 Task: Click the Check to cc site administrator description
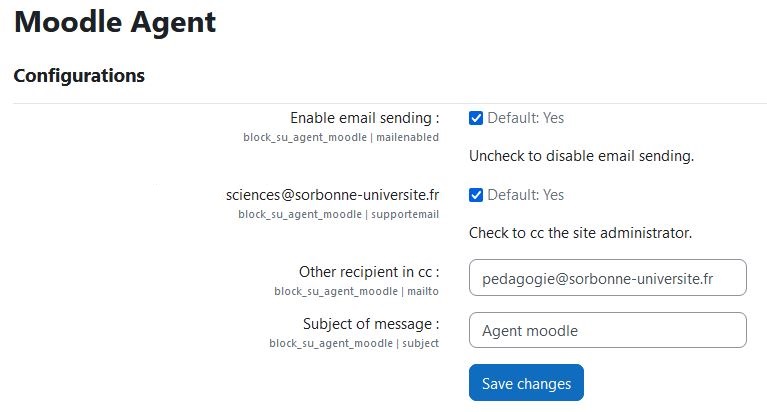tap(581, 233)
